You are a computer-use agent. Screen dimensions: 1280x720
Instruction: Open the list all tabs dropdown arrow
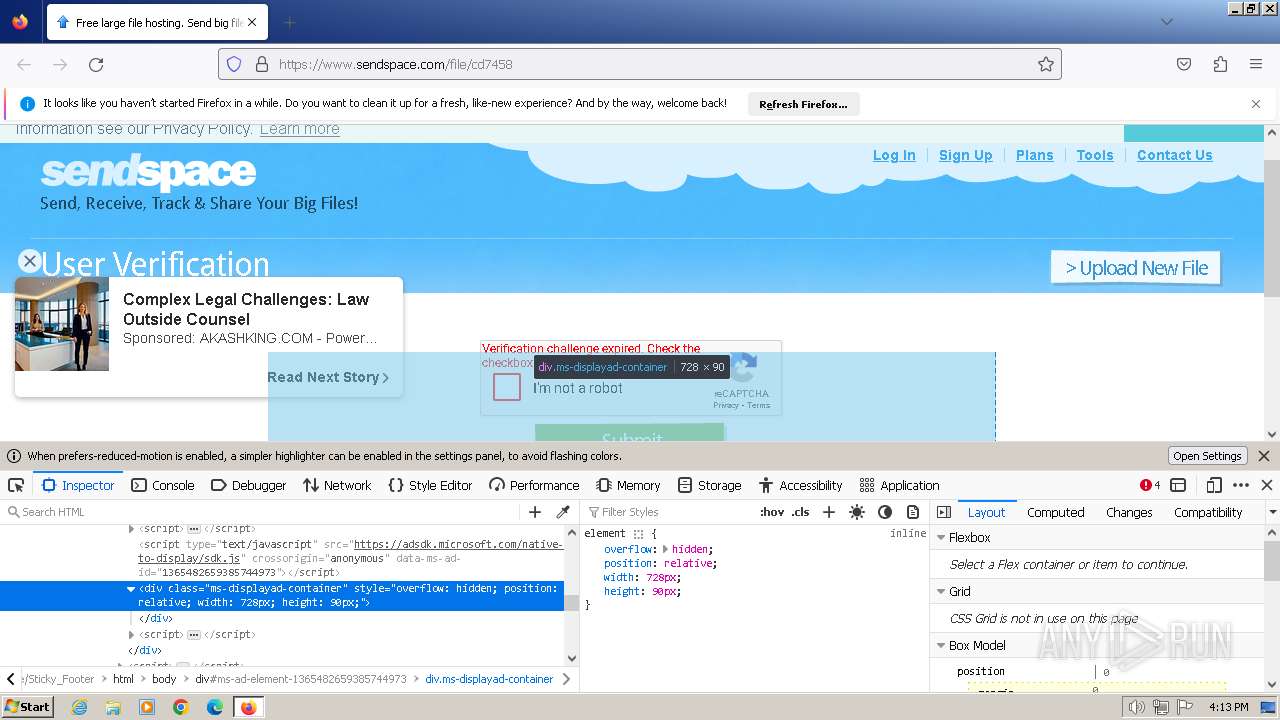[1167, 22]
